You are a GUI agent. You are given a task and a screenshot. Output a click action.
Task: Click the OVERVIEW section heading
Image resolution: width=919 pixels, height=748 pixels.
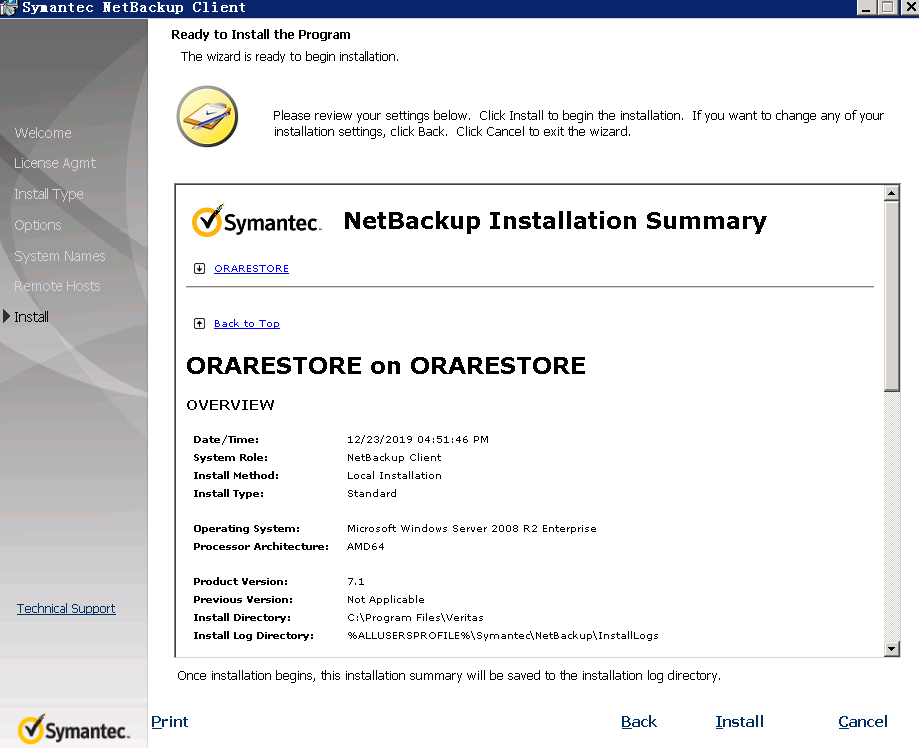pos(230,406)
